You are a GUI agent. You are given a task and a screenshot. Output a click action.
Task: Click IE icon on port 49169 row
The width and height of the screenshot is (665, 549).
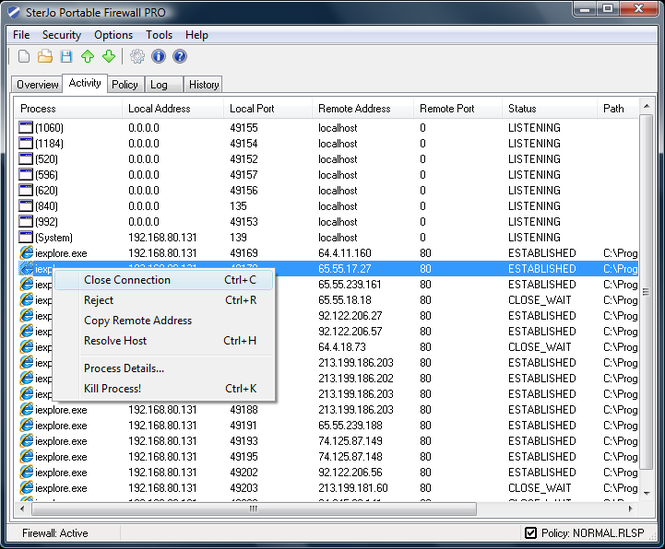click(26, 253)
